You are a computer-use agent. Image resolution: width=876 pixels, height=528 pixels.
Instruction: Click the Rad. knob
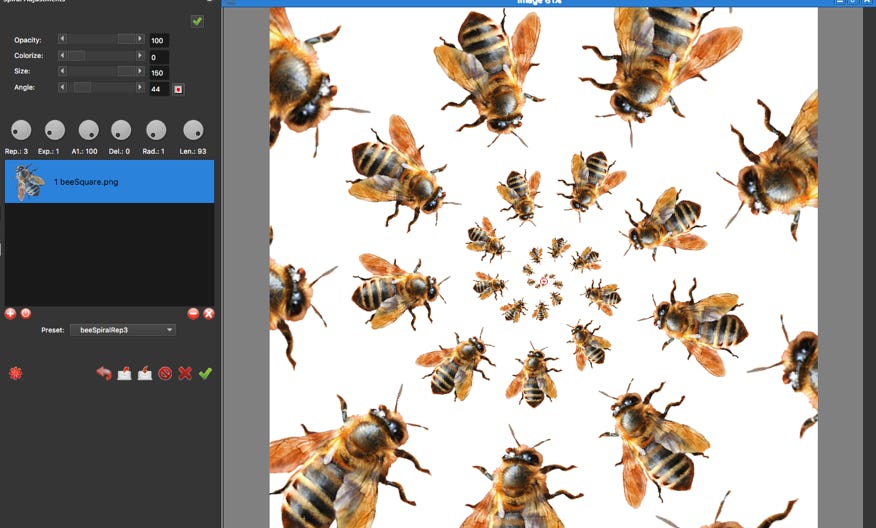pos(156,130)
